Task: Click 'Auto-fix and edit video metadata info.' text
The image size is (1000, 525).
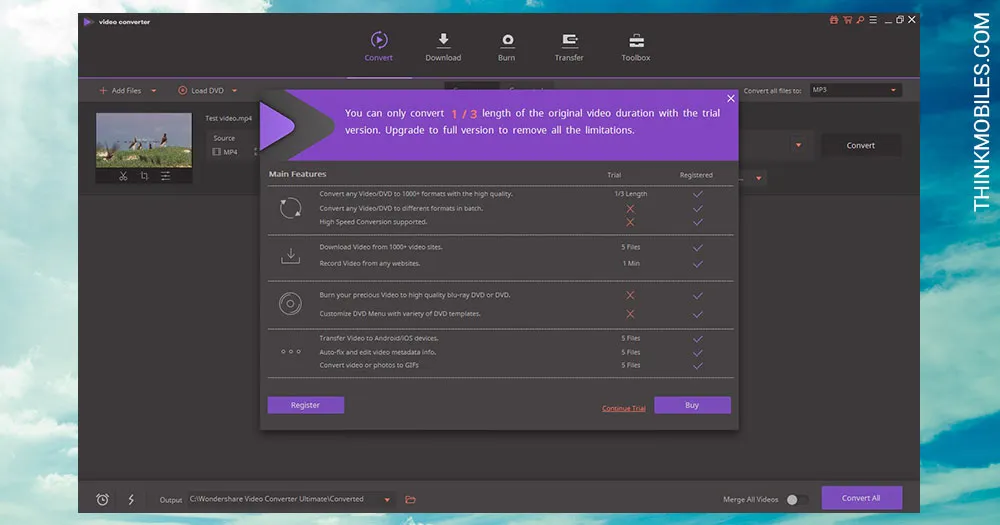Action: [378, 352]
